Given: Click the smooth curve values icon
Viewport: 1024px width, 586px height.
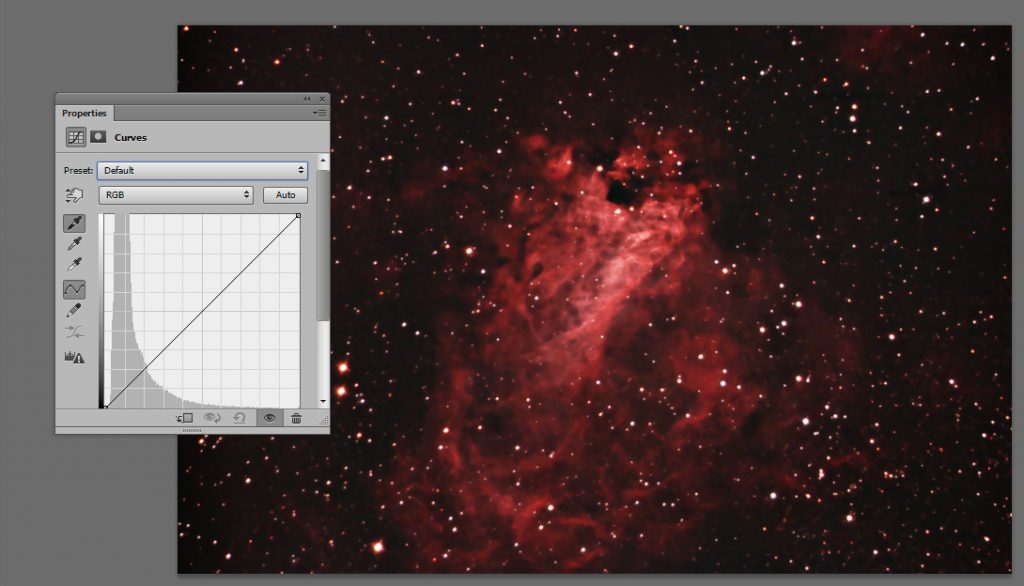Looking at the screenshot, I should 74,333.
